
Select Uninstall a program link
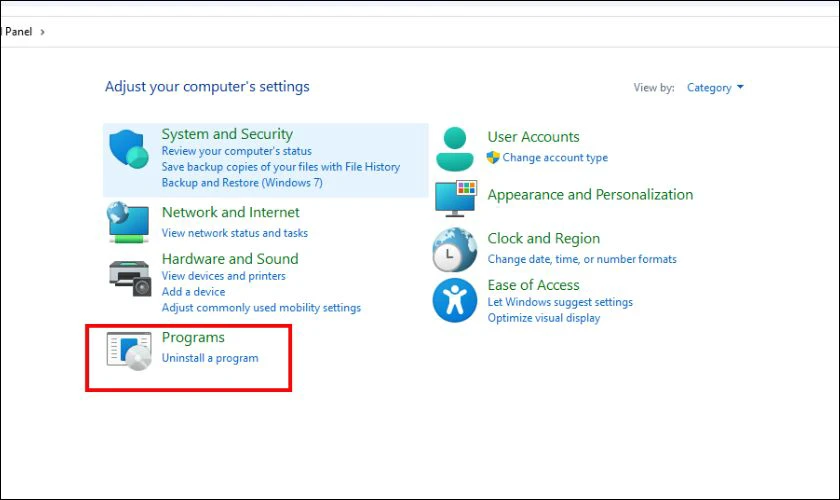(x=210, y=358)
